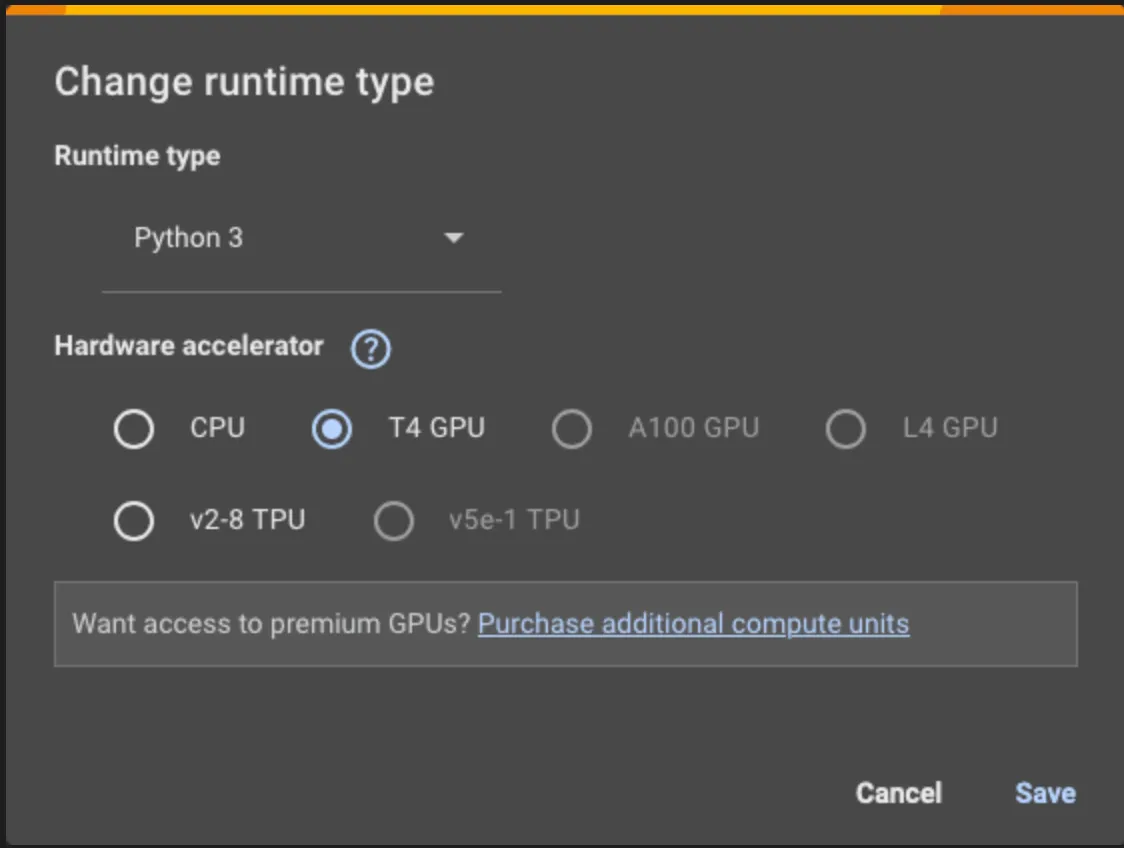This screenshot has height=848, width=1124.
Task: Select the CPU hardware accelerator
Action: (134, 429)
